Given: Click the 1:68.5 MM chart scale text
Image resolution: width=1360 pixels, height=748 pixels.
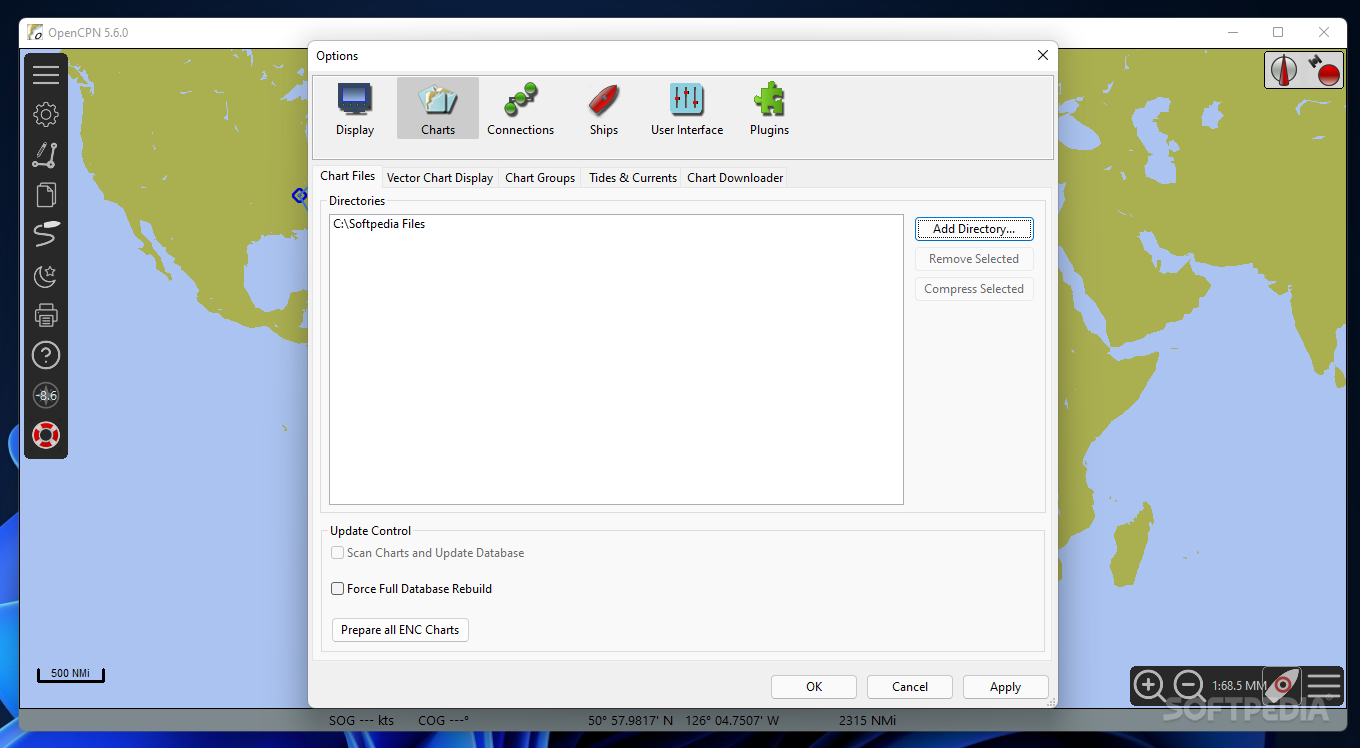Looking at the screenshot, I should (1239, 686).
